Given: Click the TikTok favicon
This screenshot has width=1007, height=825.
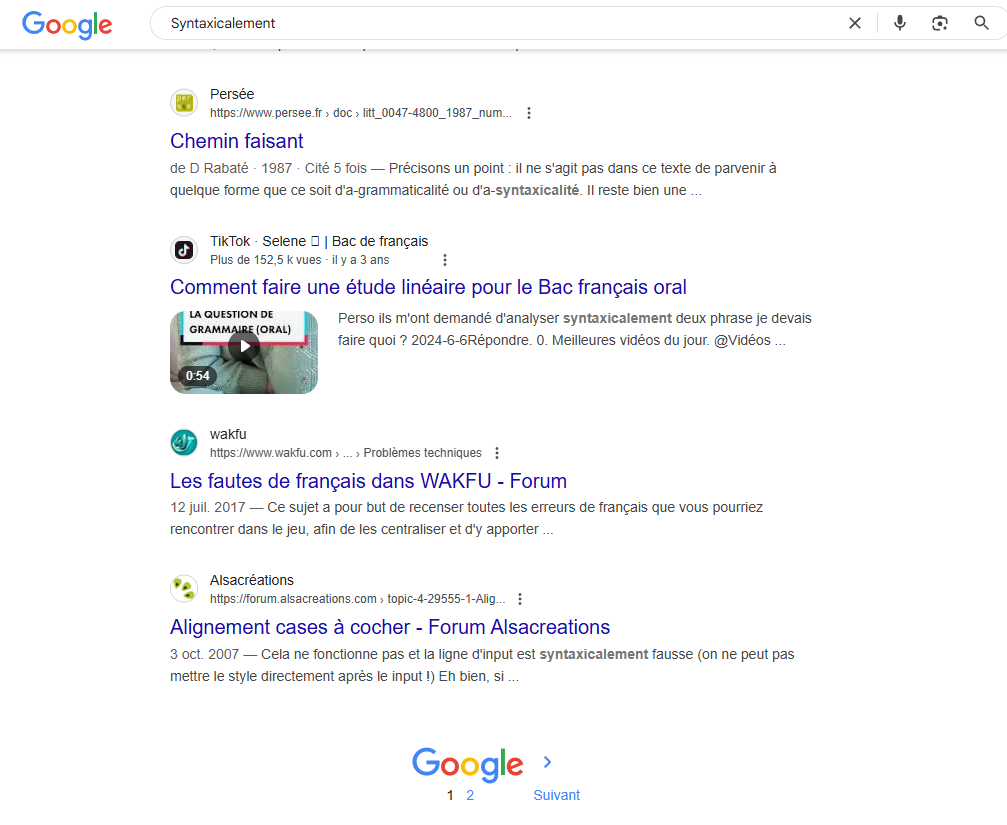Looking at the screenshot, I should click(184, 250).
